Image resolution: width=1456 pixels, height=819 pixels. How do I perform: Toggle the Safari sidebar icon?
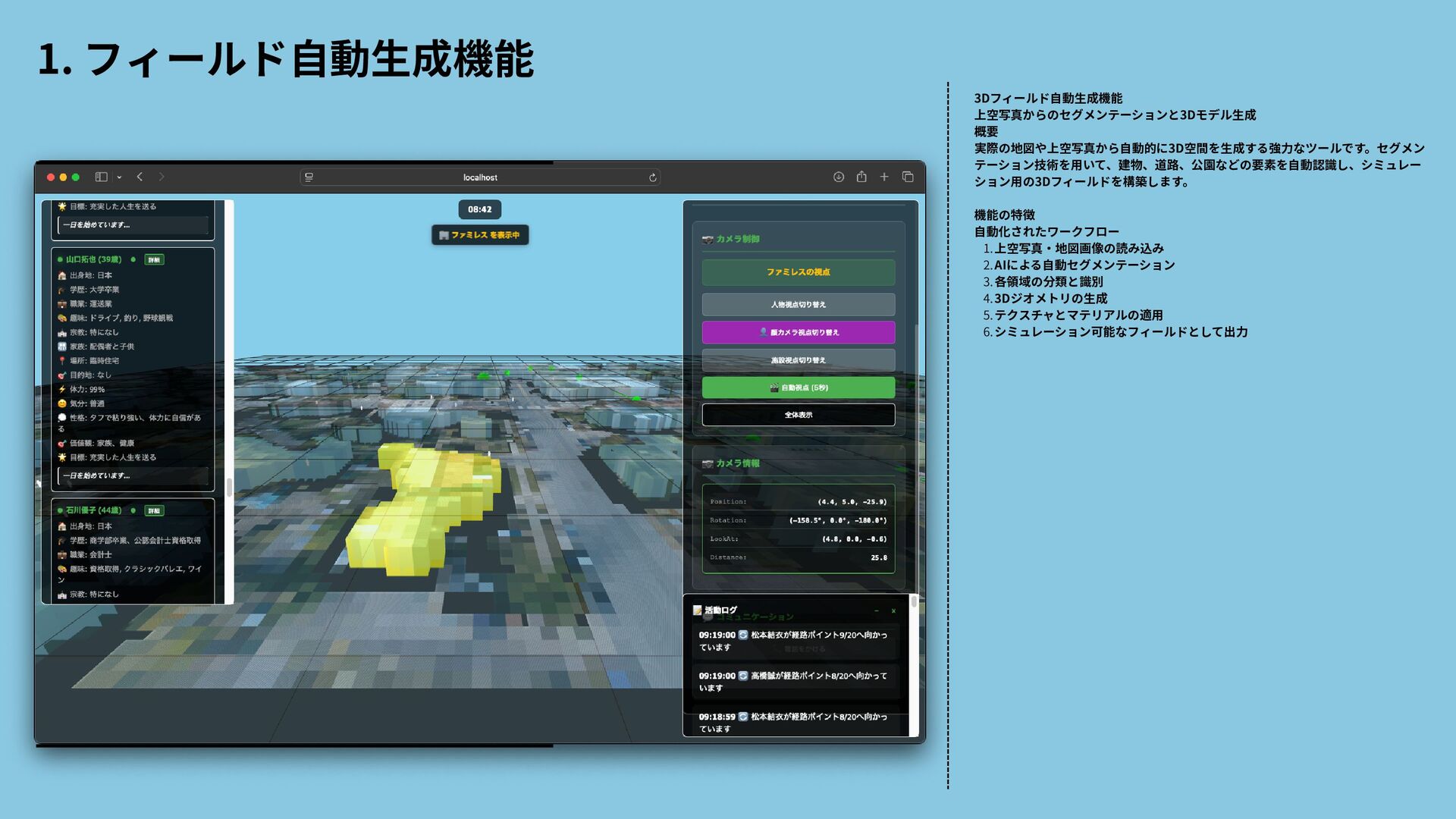point(101,177)
